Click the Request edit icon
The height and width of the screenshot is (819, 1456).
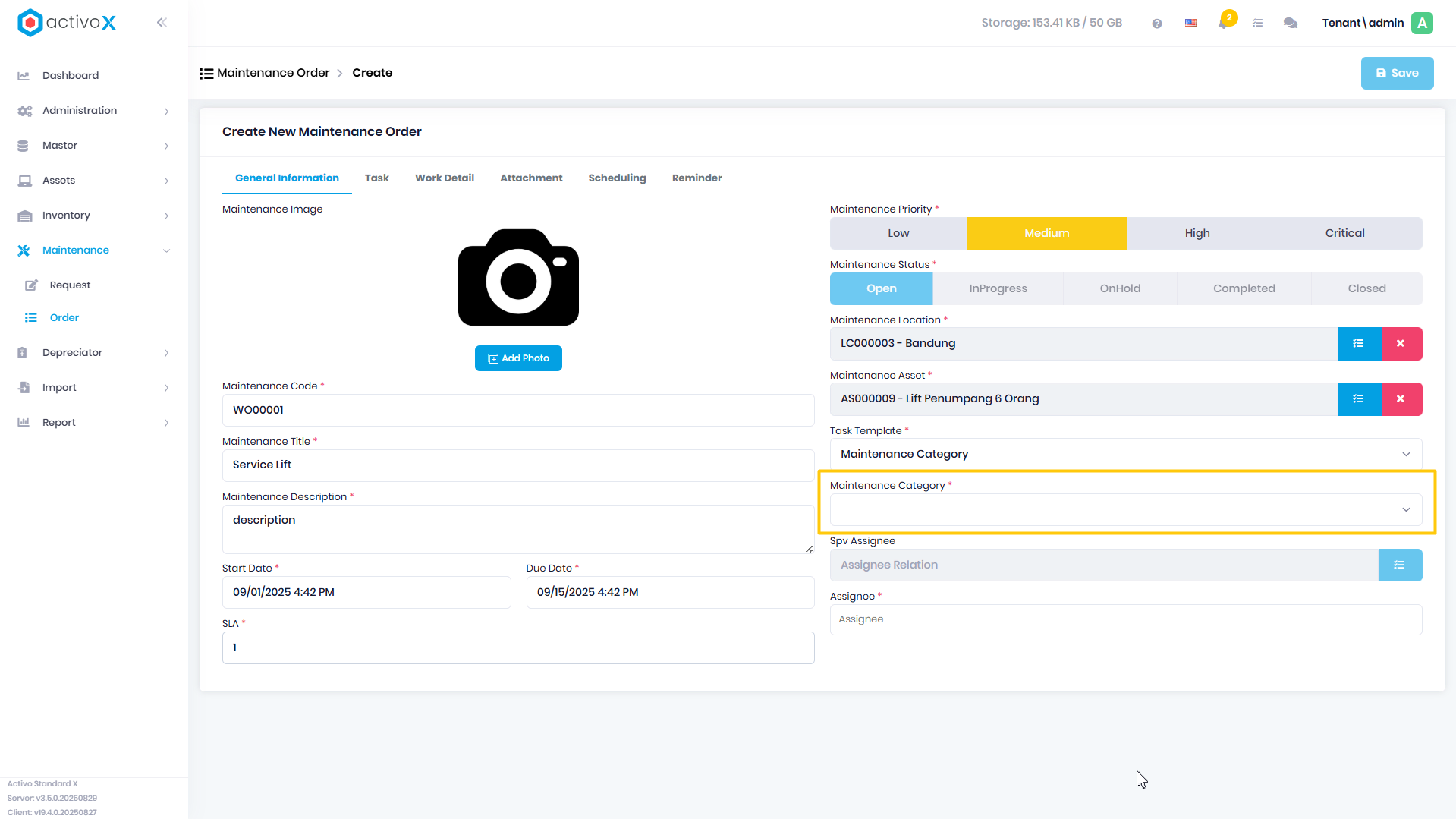click(x=31, y=285)
